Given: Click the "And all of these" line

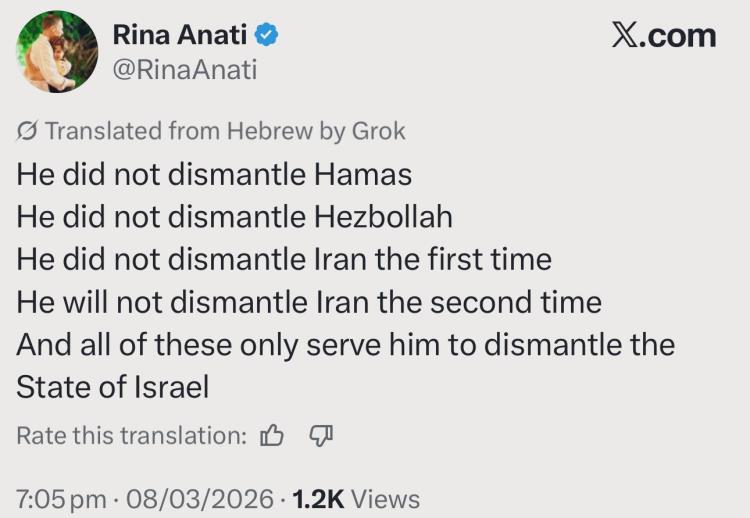Looking at the screenshot, I should coord(345,344).
